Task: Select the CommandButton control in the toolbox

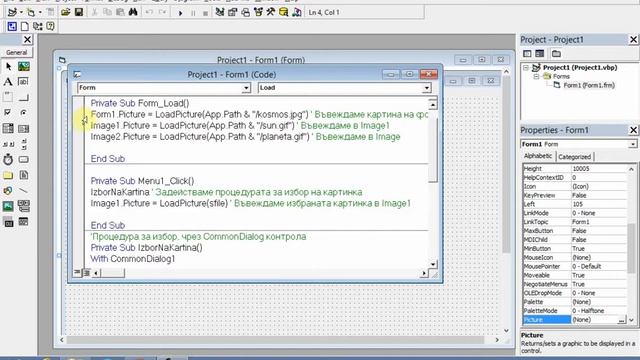Action: click(x=24, y=97)
